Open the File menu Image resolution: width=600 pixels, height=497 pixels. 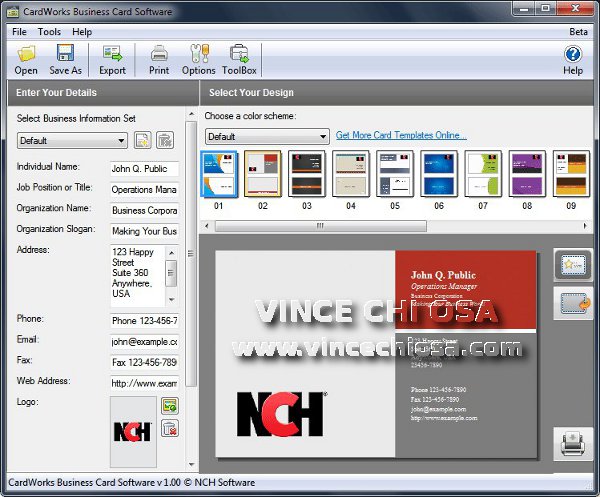tap(19, 32)
